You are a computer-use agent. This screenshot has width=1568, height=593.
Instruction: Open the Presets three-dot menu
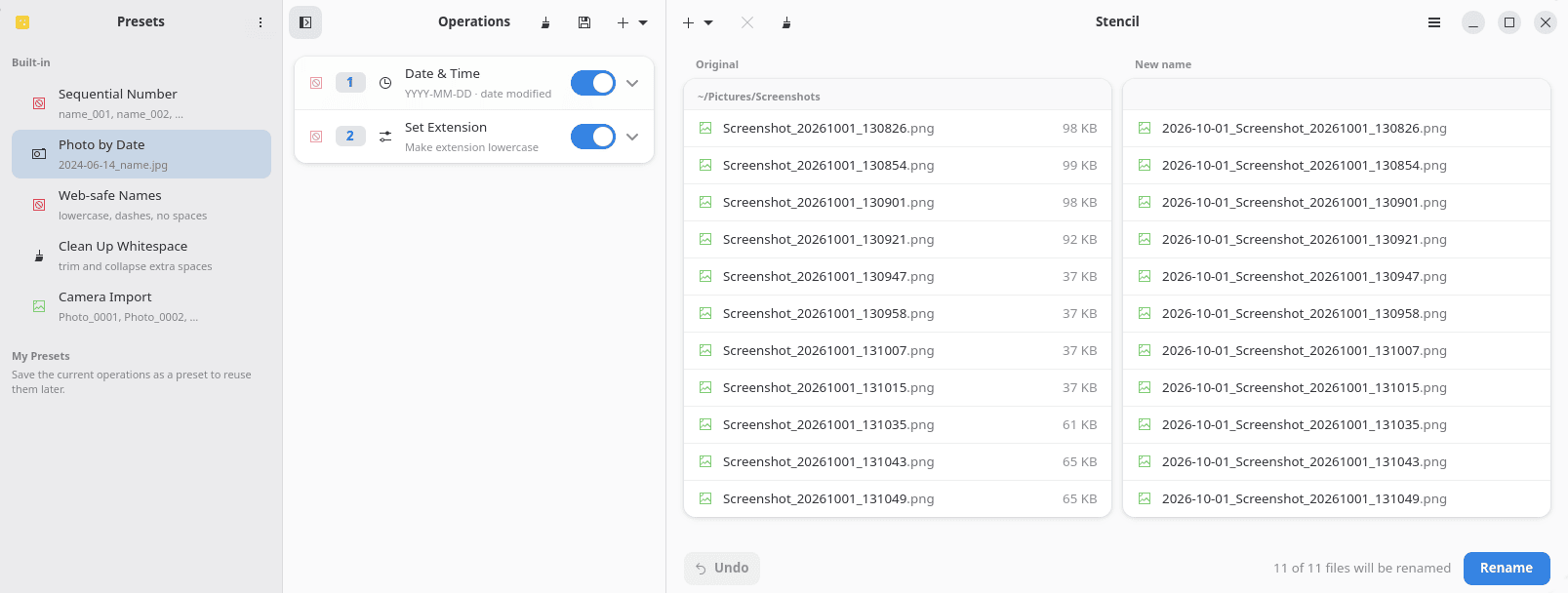[x=261, y=22]
